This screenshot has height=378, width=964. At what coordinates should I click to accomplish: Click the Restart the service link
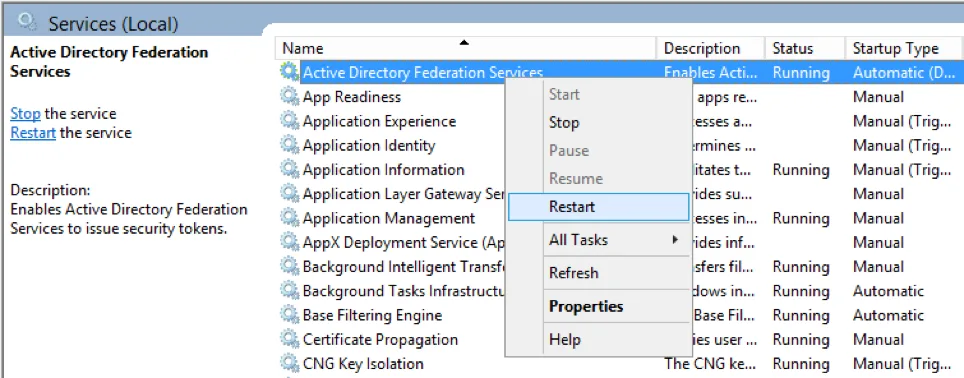tap(33, 133)
